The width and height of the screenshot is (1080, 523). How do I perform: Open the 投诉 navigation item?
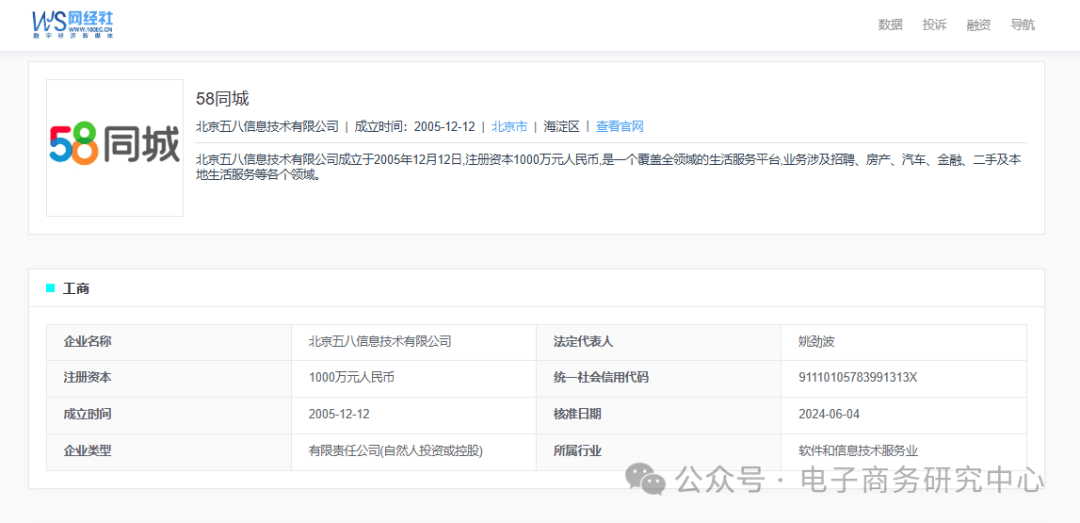[x=934, y=25]
